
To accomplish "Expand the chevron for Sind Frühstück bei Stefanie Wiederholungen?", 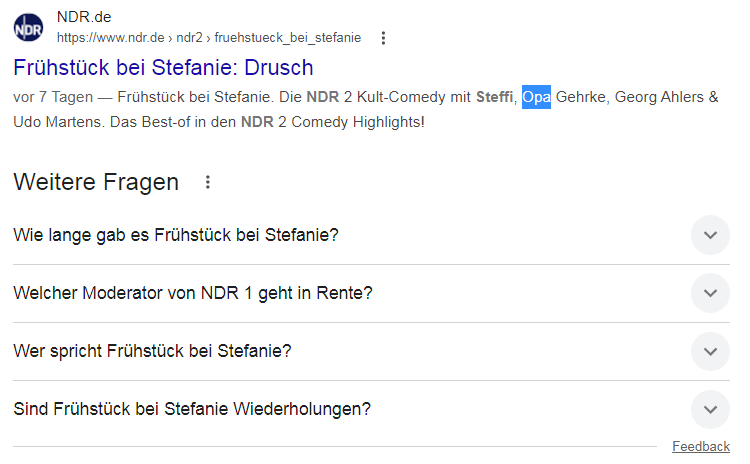I will [x=710, y=409].
